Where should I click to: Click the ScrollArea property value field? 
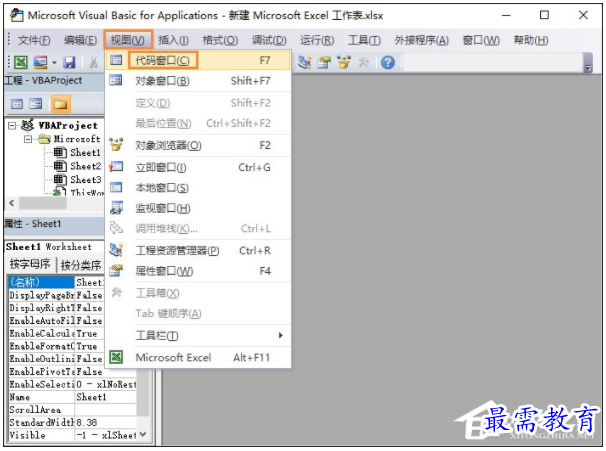coord(105,410)
